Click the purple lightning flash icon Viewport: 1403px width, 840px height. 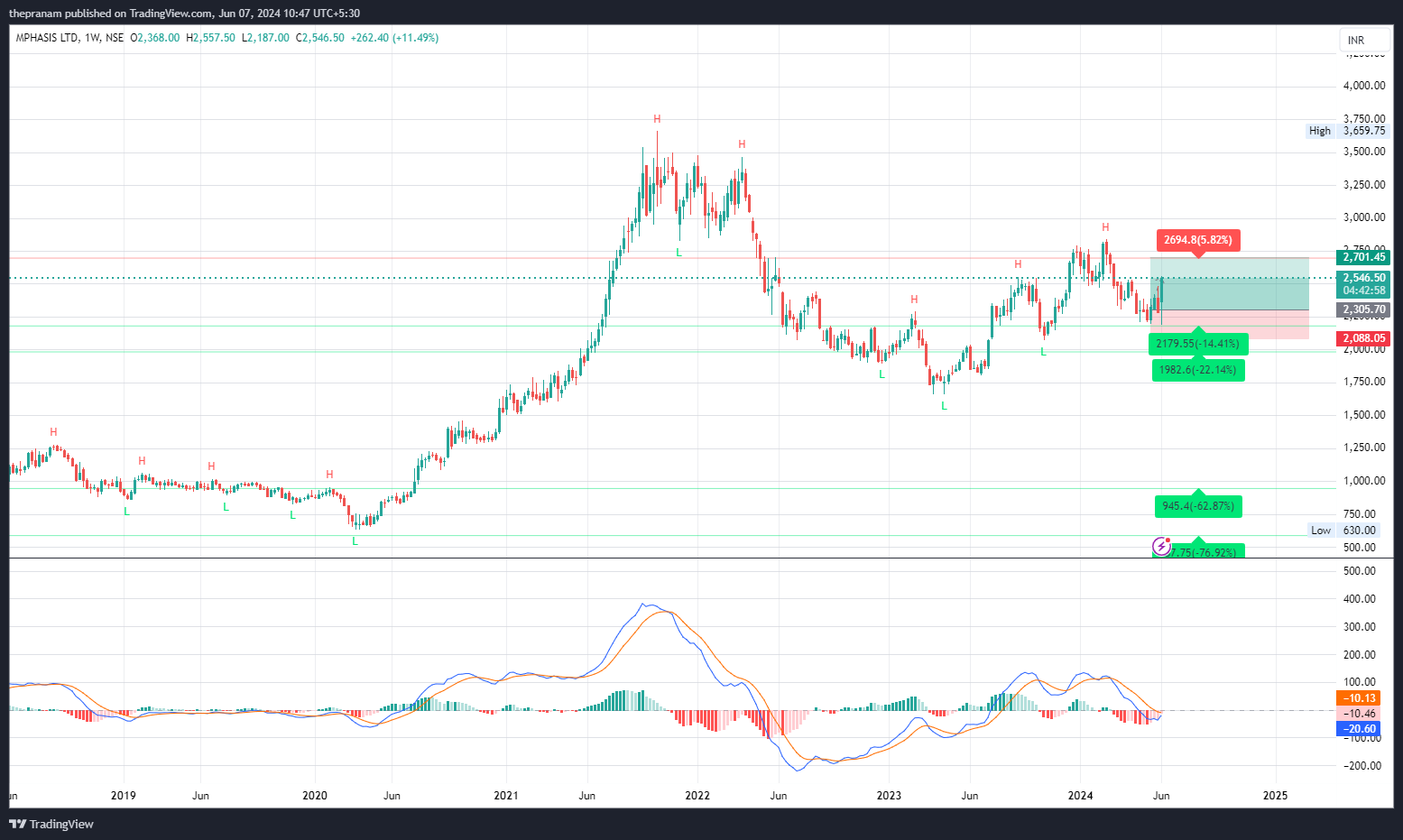coord(1162,547)
